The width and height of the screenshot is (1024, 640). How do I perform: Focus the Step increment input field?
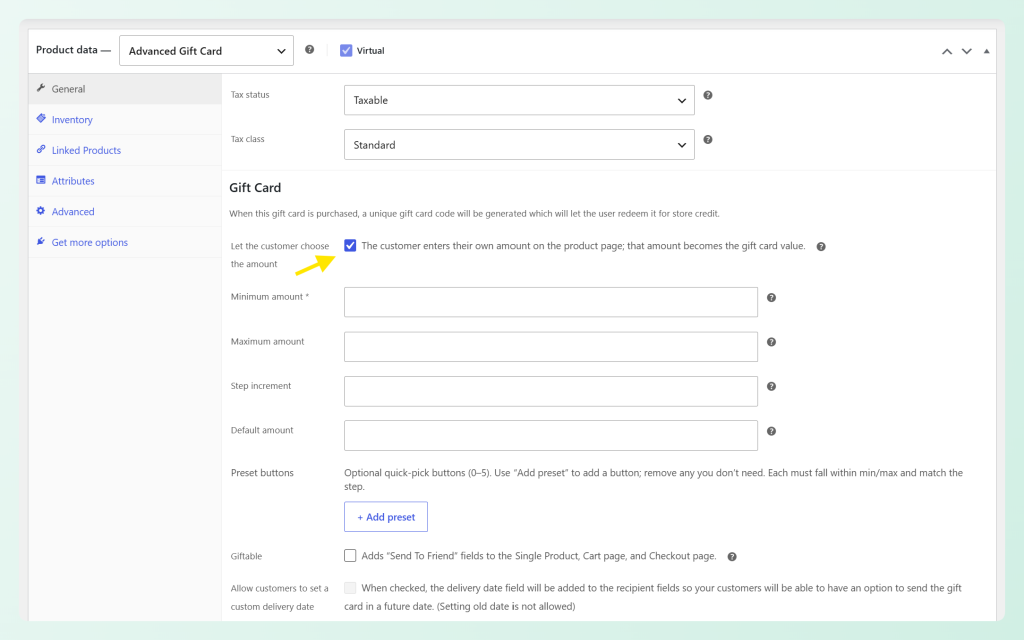click(551, 391)
